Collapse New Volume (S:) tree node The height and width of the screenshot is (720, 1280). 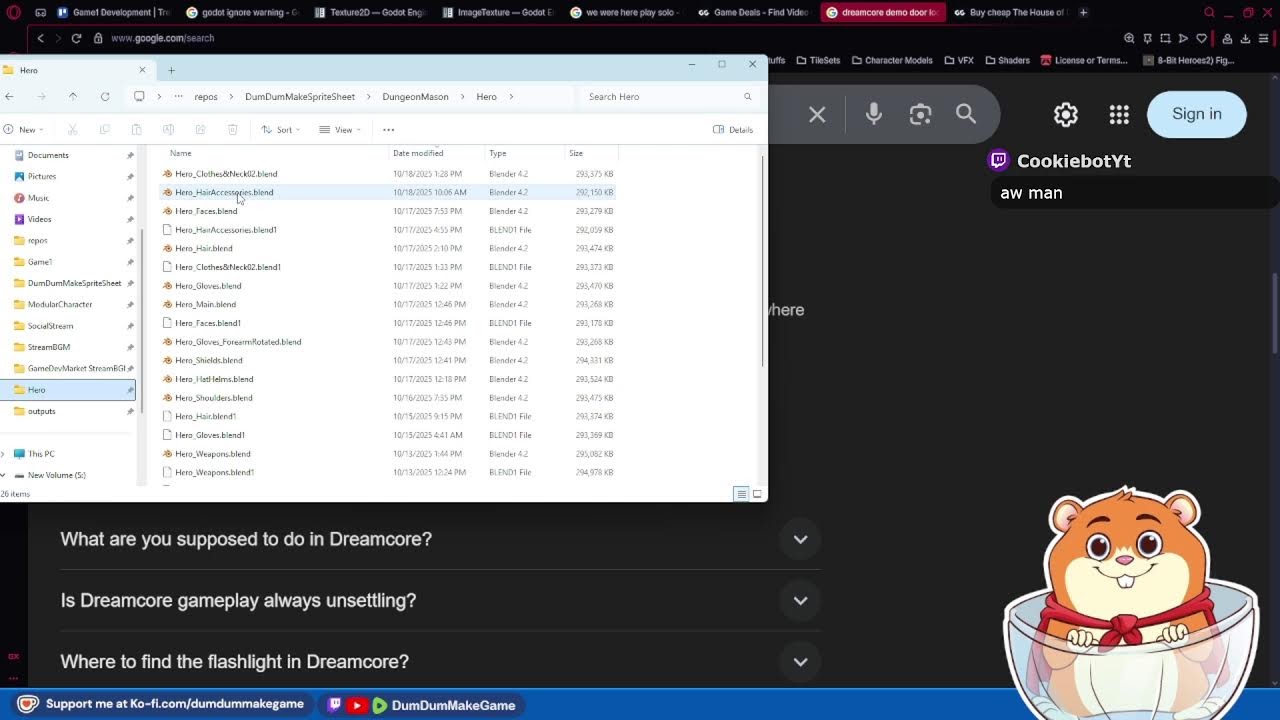point(4,475)
